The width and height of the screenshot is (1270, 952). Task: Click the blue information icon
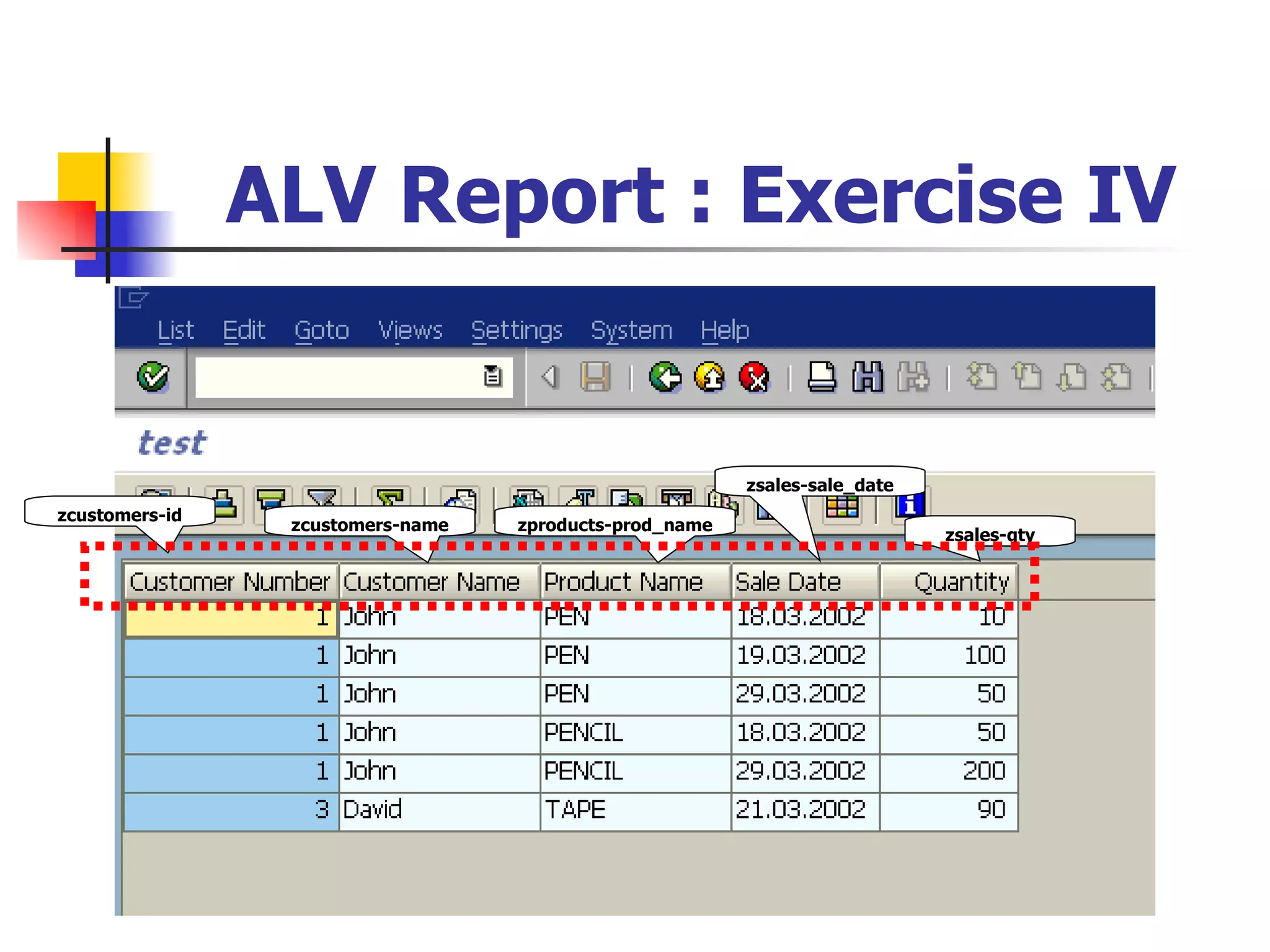(x=909, y=506)
